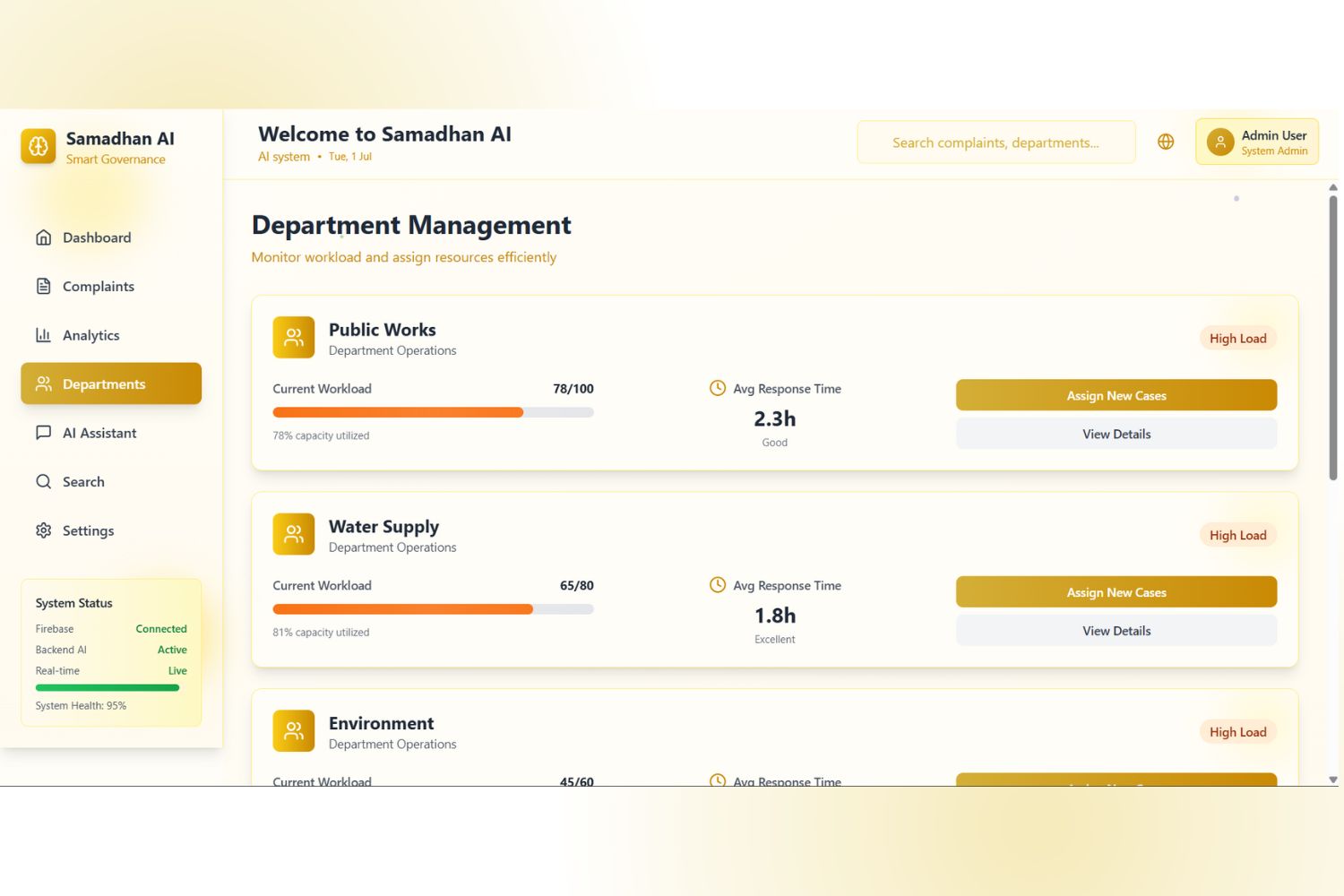
Task: Open the Analytics section
Action: 111,335
